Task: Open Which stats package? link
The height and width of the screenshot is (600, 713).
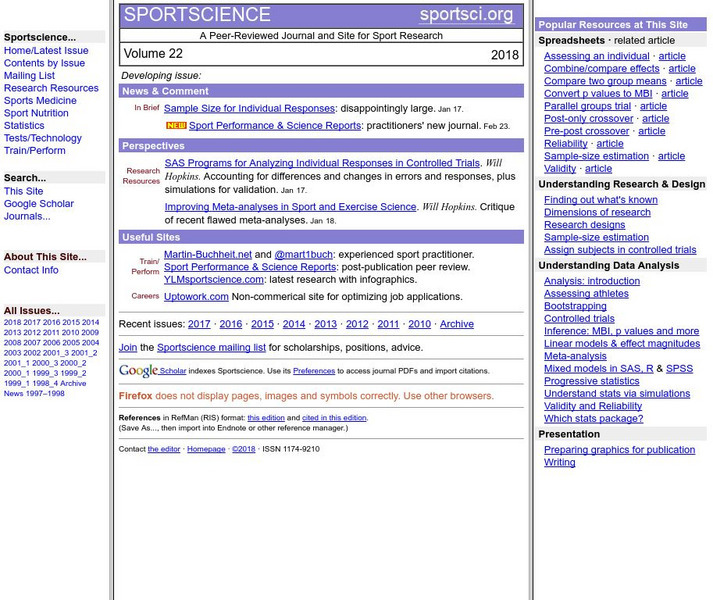Action: pyautogui.click(x=593, y=419)
